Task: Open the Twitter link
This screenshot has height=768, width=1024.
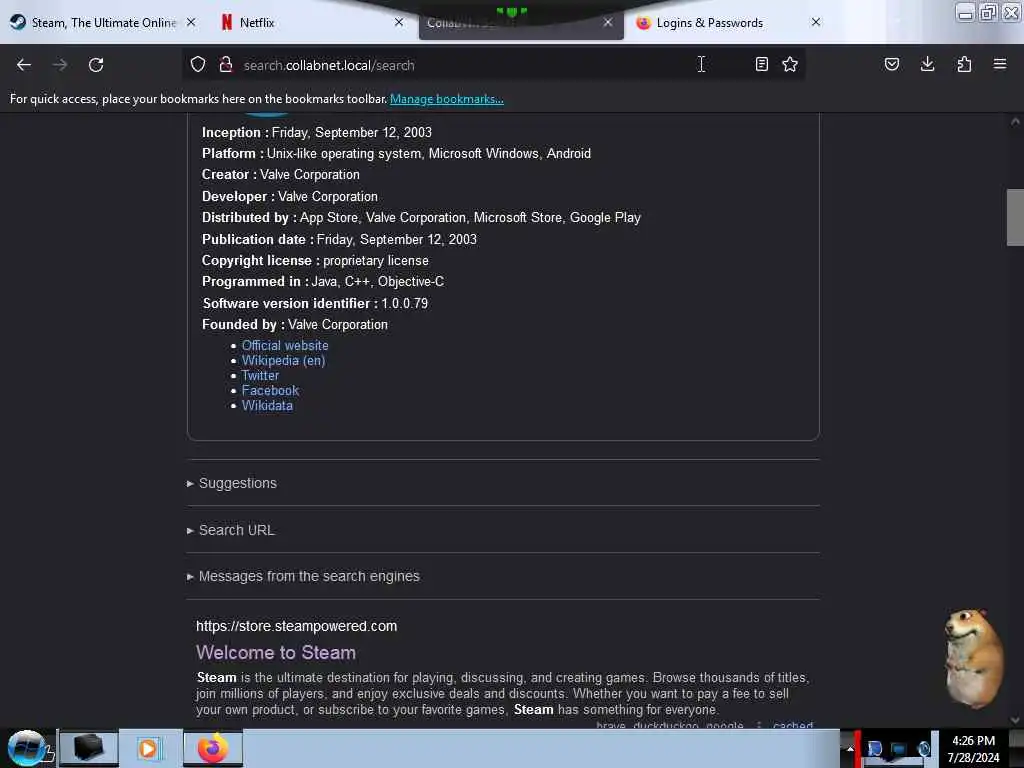Action: click(260, 376)
